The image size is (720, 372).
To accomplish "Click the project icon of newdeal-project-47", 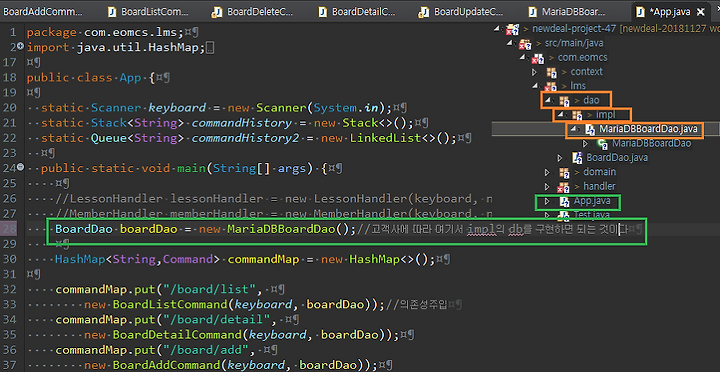I will click(x=512, y=30).
